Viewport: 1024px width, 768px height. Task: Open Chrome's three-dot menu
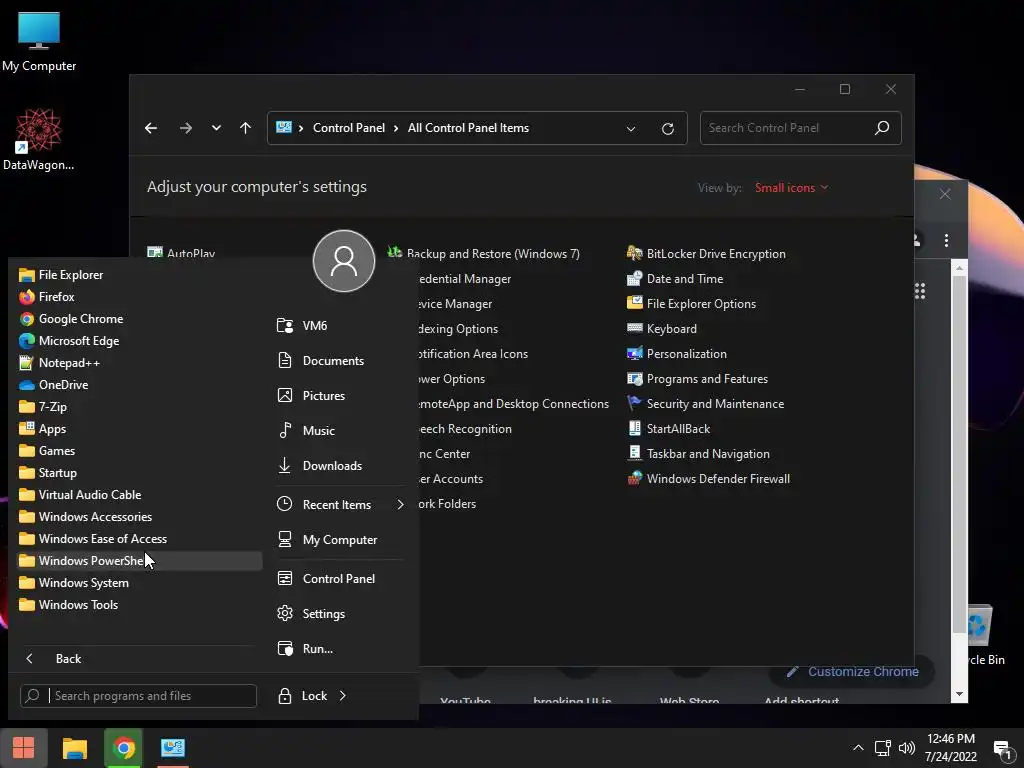(946, 240)
